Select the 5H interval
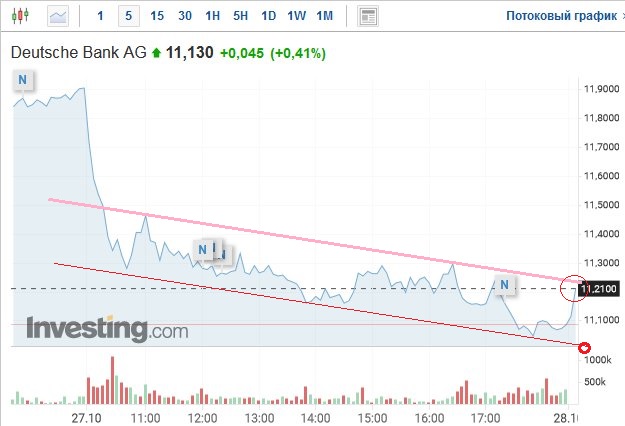625x426 pixels. [x=240, y=16]
